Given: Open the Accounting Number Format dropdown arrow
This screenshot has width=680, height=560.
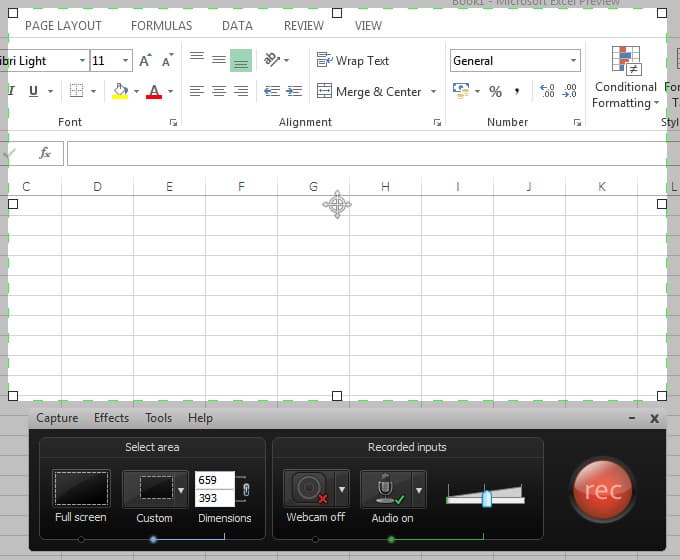Looking at the screenshot, I should [x=477, y=91].
